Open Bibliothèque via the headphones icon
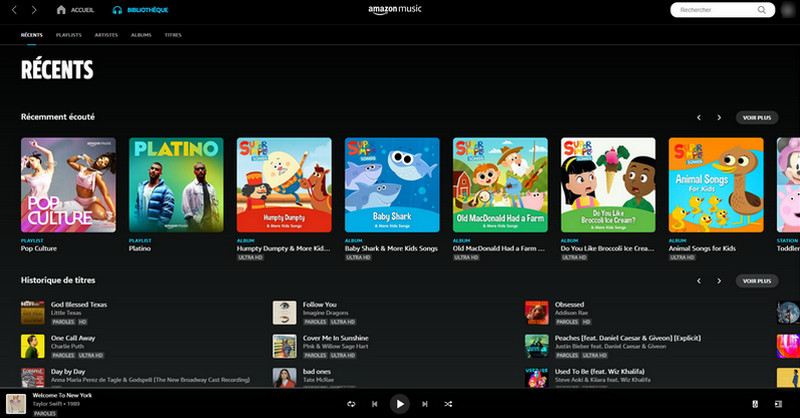Screen dimensions: 800x418 tap(118, 10)
